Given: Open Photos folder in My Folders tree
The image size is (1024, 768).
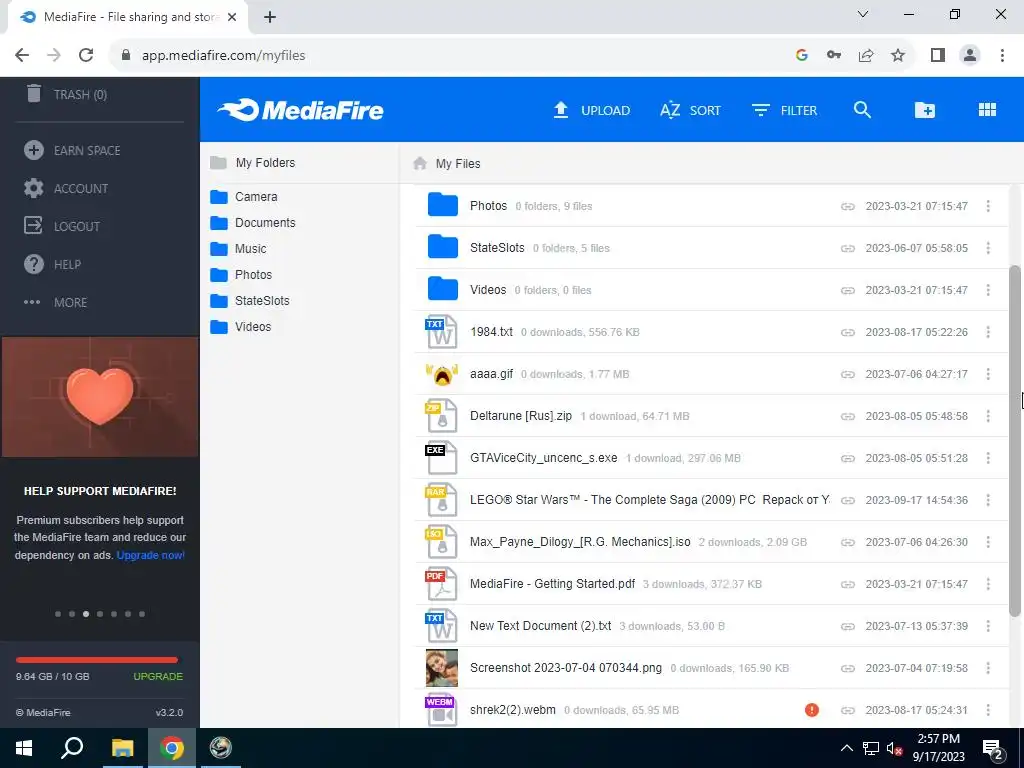Looking at the screenshot, I should pos(241,275).
